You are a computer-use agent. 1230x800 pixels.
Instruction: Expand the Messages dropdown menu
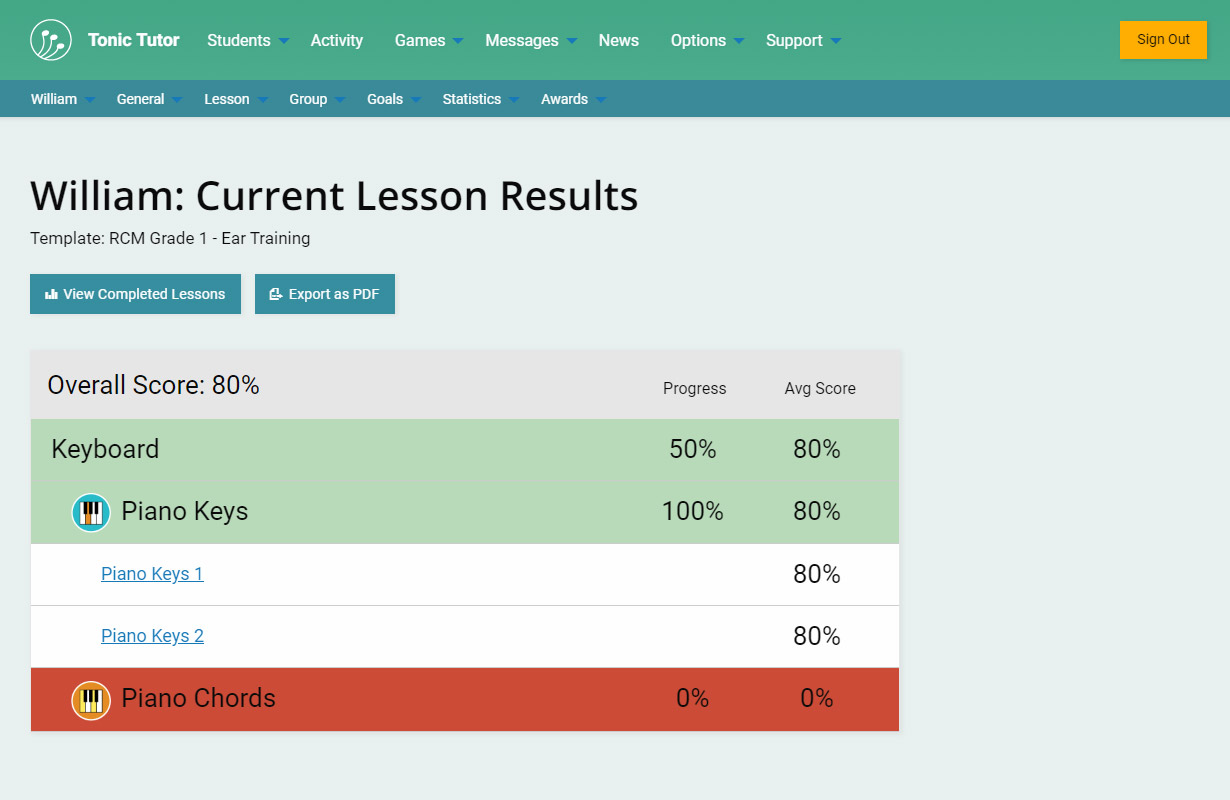click(x=530, y=41)
